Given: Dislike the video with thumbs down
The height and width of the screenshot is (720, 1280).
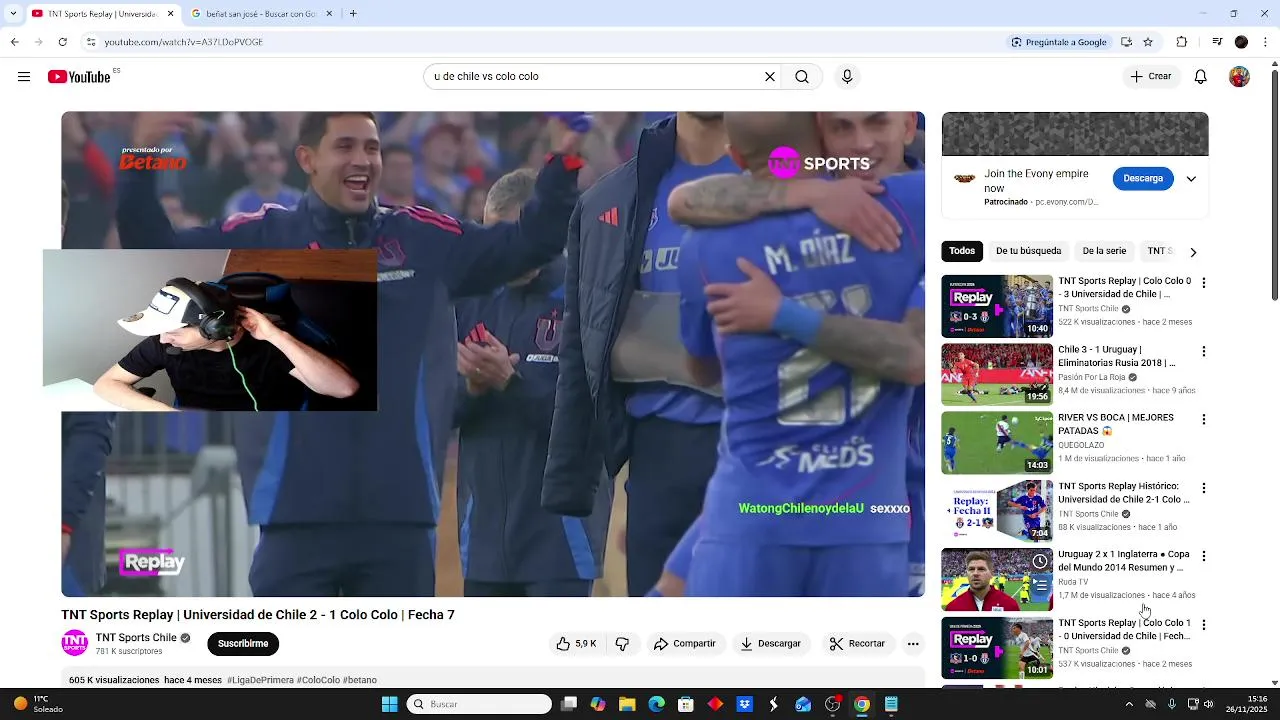Looking at the screenshot, I should point(622,644).
